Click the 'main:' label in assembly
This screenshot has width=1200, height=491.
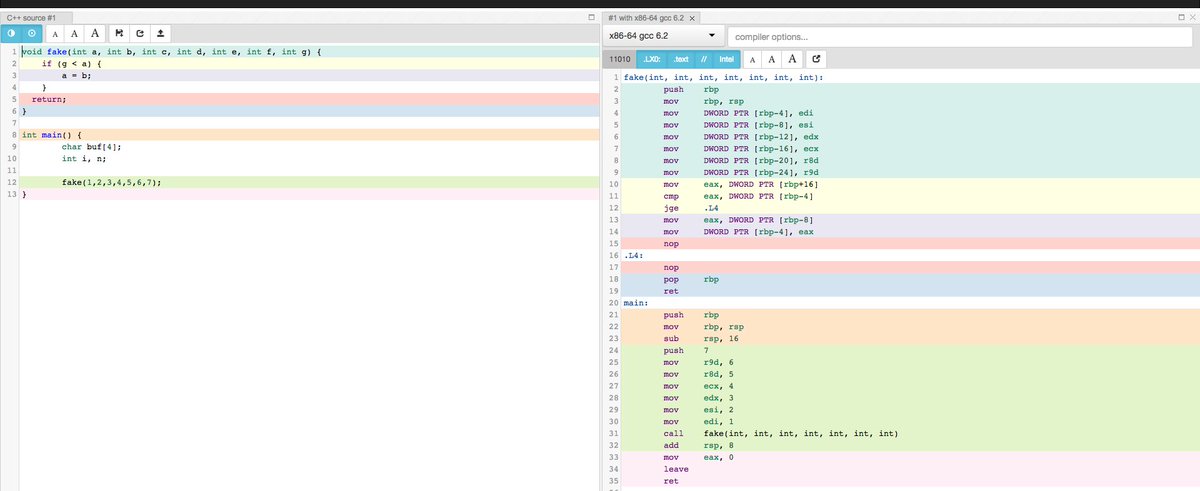636,301
